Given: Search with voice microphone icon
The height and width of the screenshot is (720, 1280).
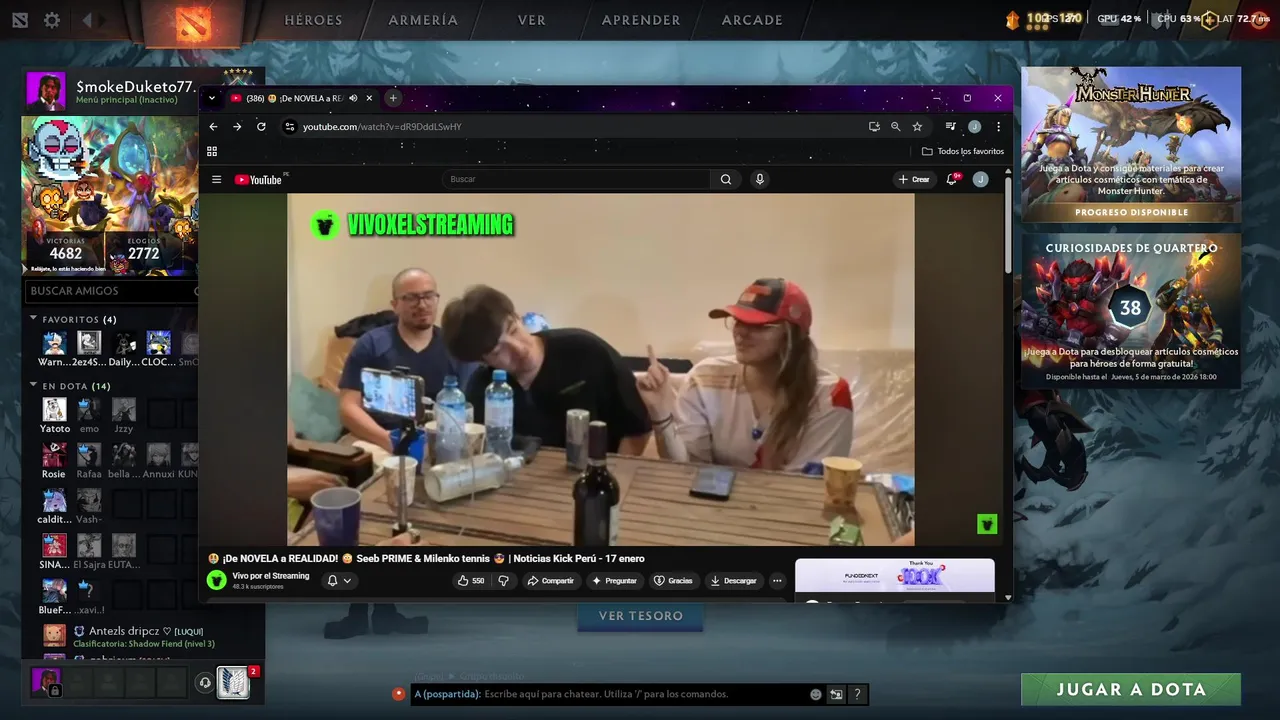Looking at the screenshot, I should point(760,180).
